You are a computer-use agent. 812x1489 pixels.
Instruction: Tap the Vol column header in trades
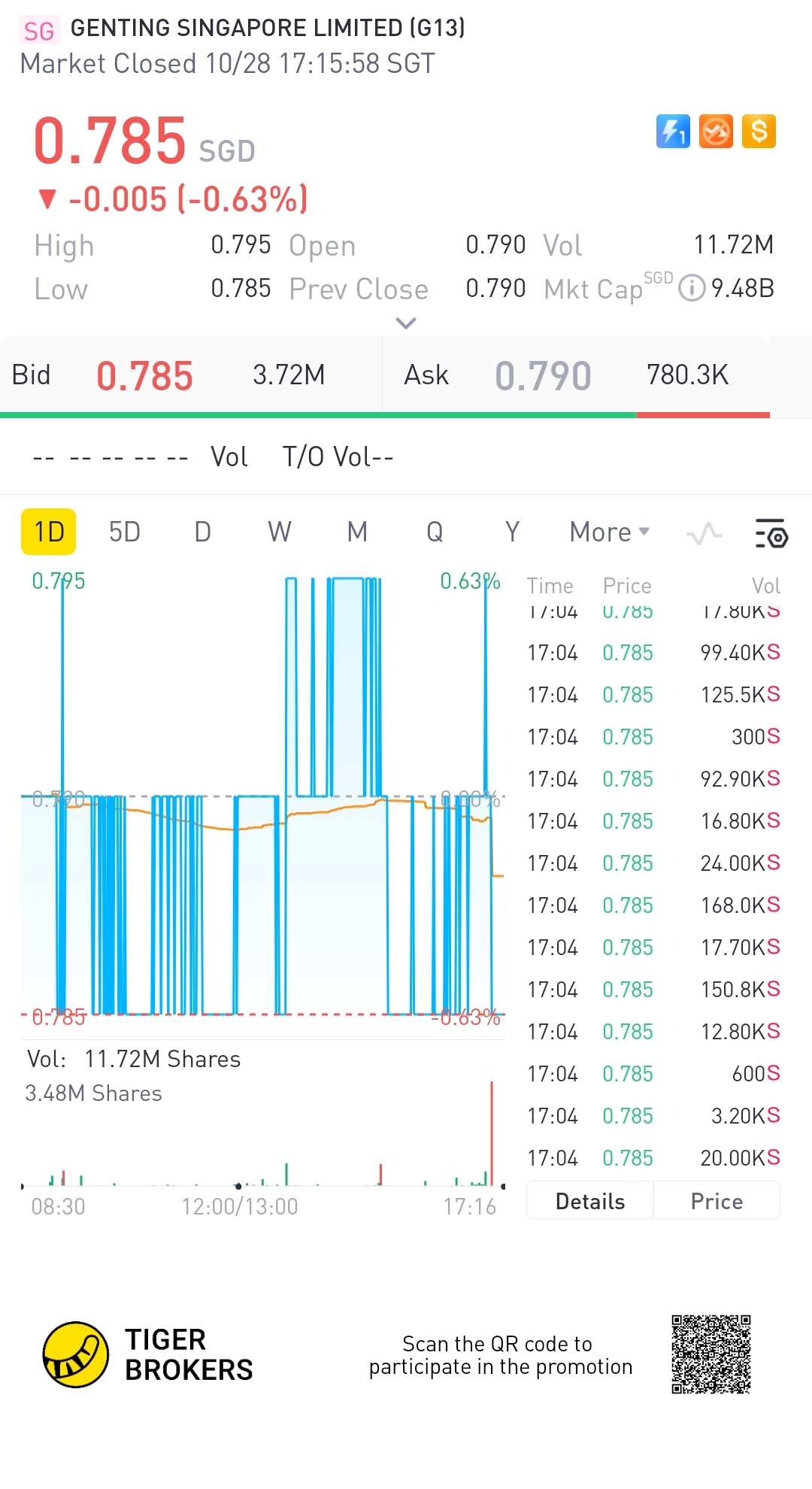point(766,586)
